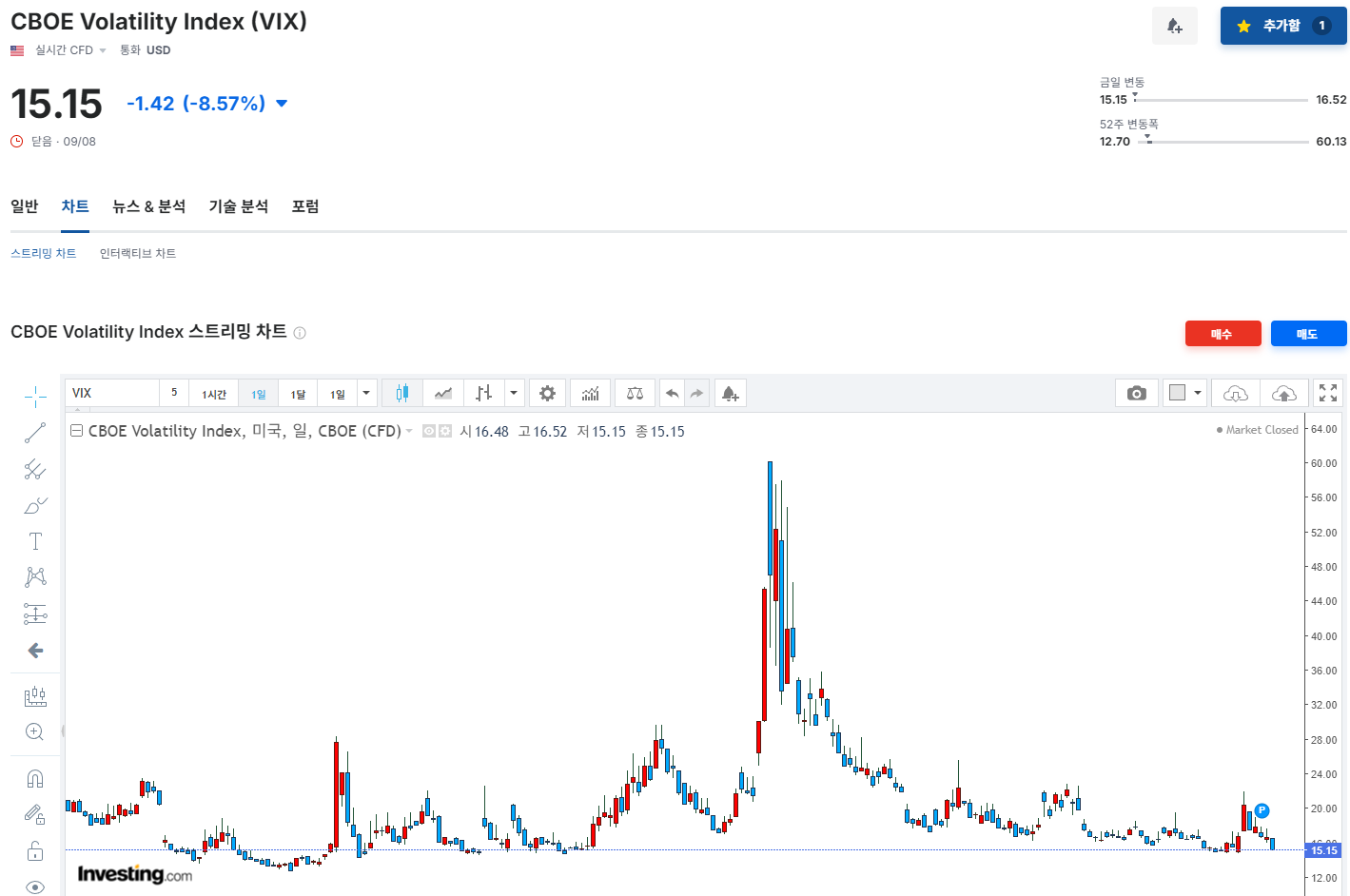Save chart layout to cloud

pyautogui.click(x=1284, y=393)
